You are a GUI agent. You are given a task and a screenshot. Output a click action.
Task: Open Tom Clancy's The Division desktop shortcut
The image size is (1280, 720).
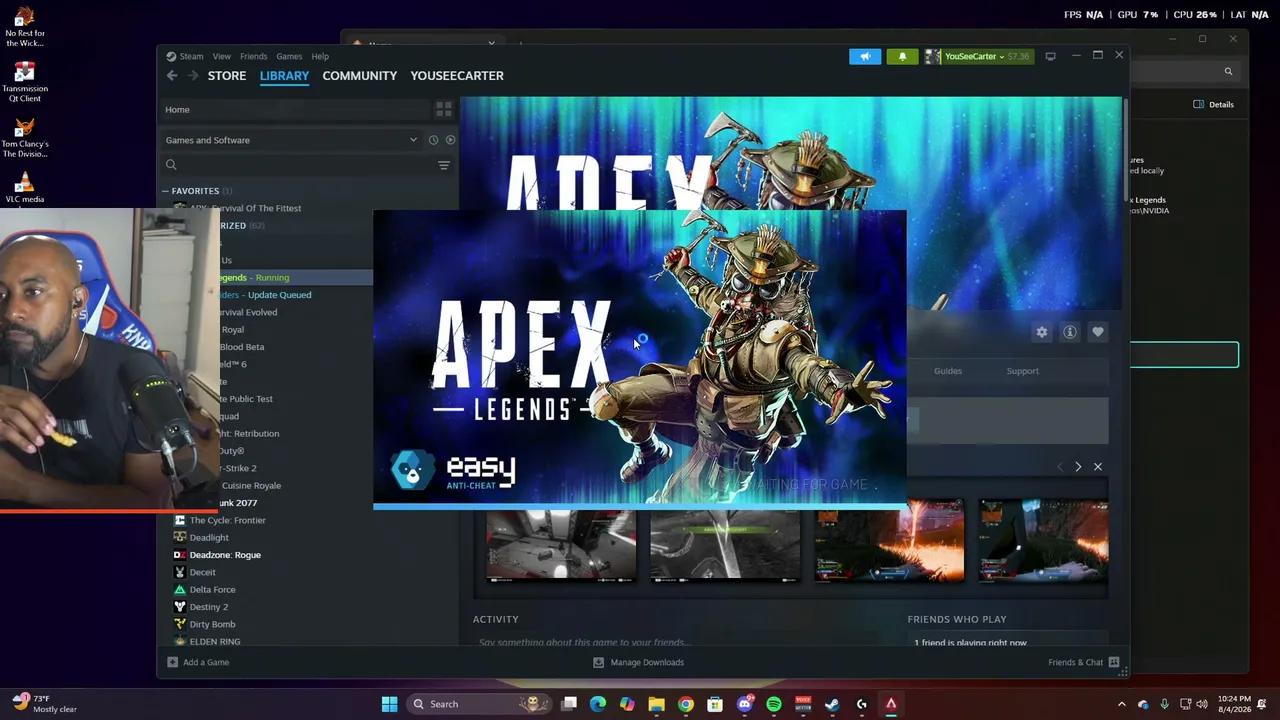coord(24,138)
